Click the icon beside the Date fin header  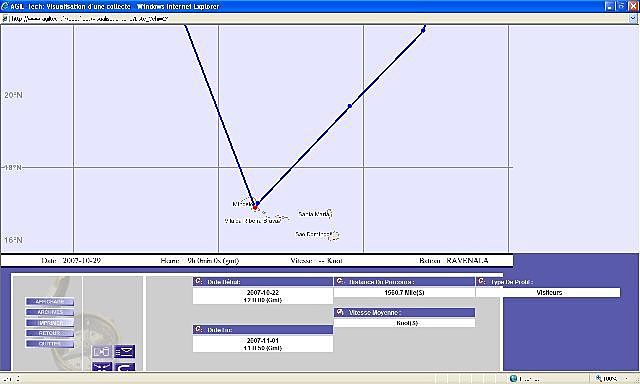[198, 329]
